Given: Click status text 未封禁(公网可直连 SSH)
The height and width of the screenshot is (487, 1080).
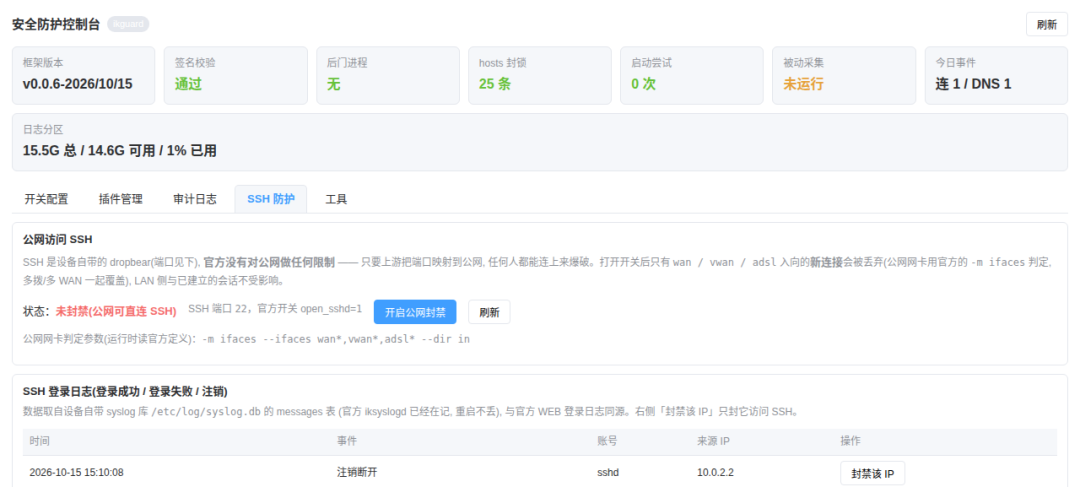Looking at the screenshot, I should (x=116, y=311).
